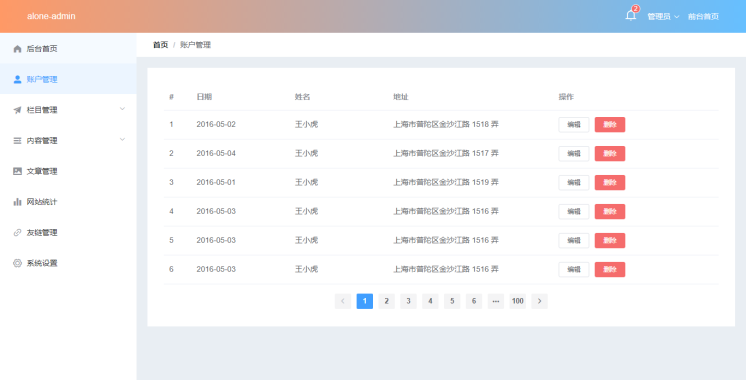Click the paper plane icon beside 栏目管理
746x380 pixels.
(x=18, y=110)
